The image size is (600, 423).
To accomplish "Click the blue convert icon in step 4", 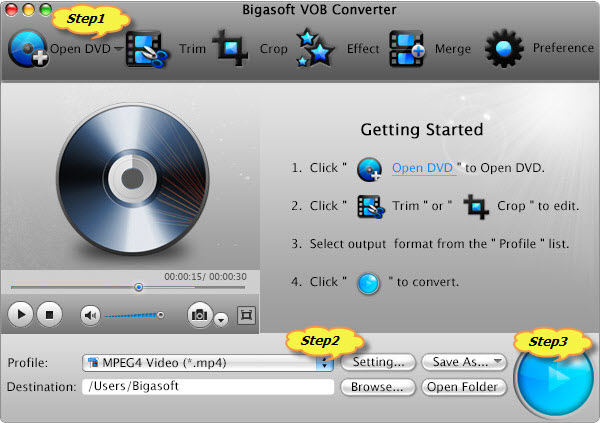I will [x=368, y=284].
